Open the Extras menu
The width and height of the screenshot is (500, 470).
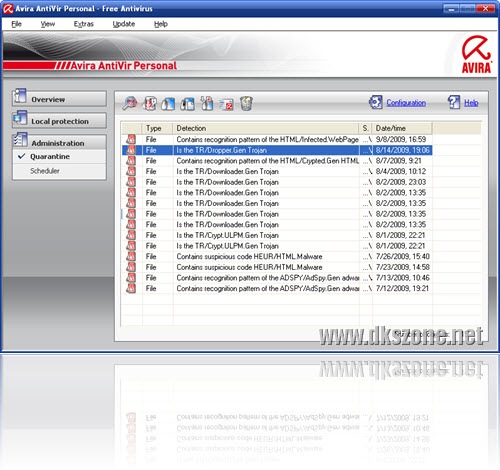tap(84, 24)
